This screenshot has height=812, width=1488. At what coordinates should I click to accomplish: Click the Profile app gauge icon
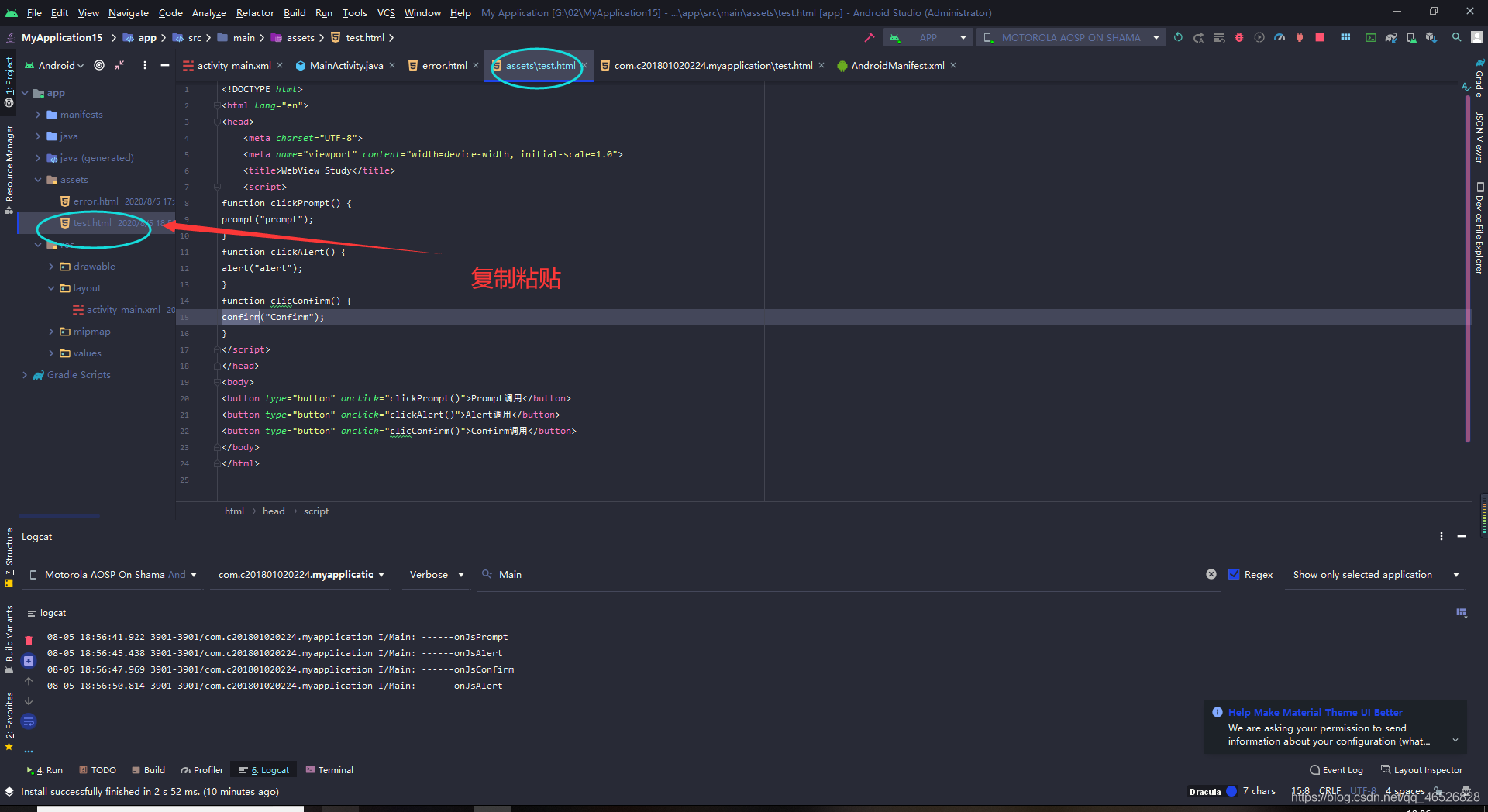pyautogui.click(x=1280, y=37)
